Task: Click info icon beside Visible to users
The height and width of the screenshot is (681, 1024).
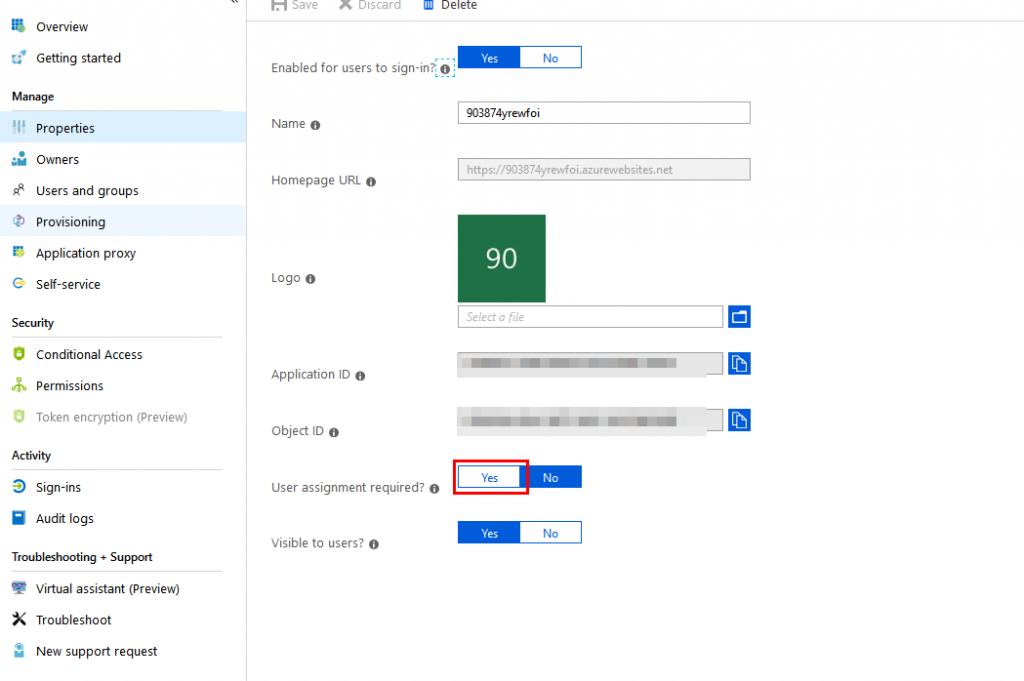Action: [x=374, y=544]
